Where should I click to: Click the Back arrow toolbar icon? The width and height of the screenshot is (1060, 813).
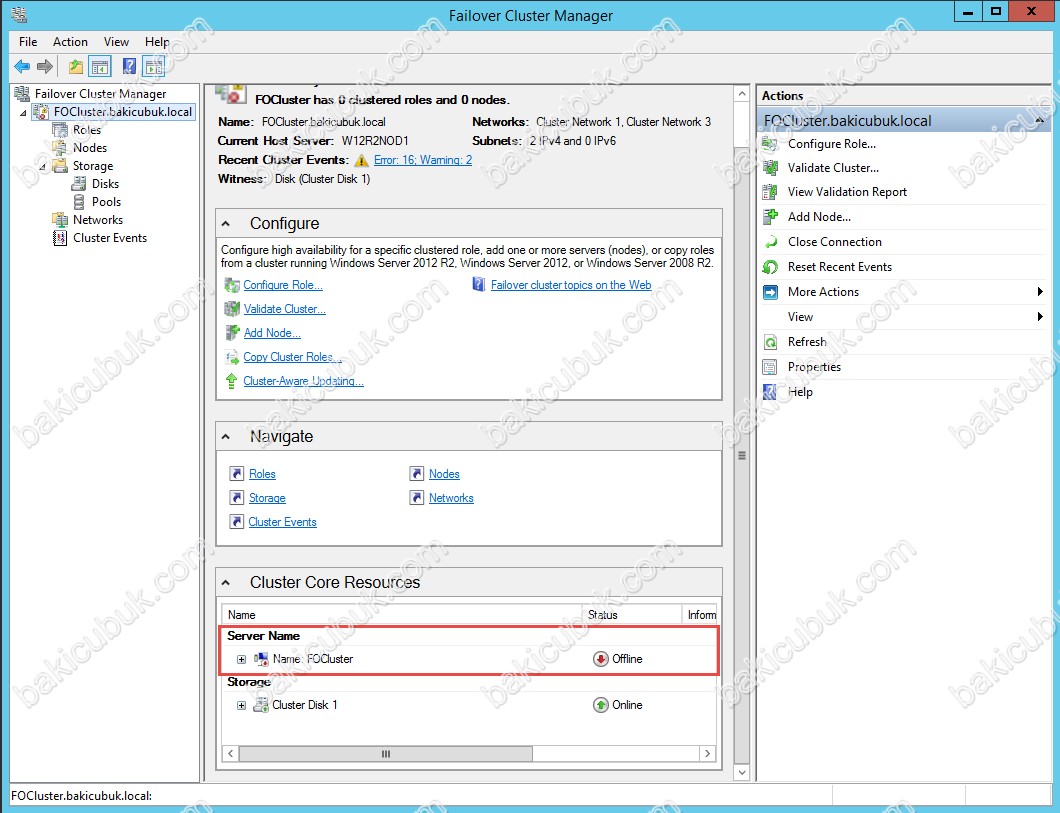pyautogui.click(x=22, y=66)
